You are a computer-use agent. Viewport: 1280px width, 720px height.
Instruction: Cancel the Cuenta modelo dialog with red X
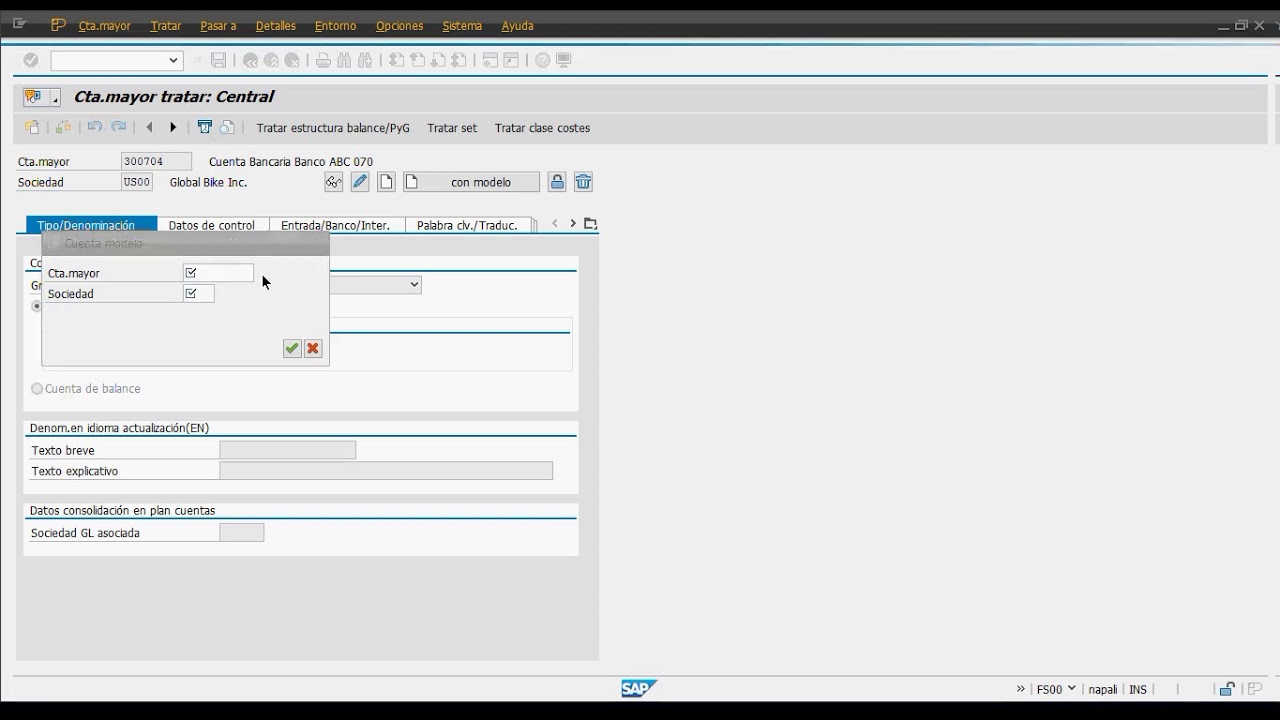click(x=313, y=348)
